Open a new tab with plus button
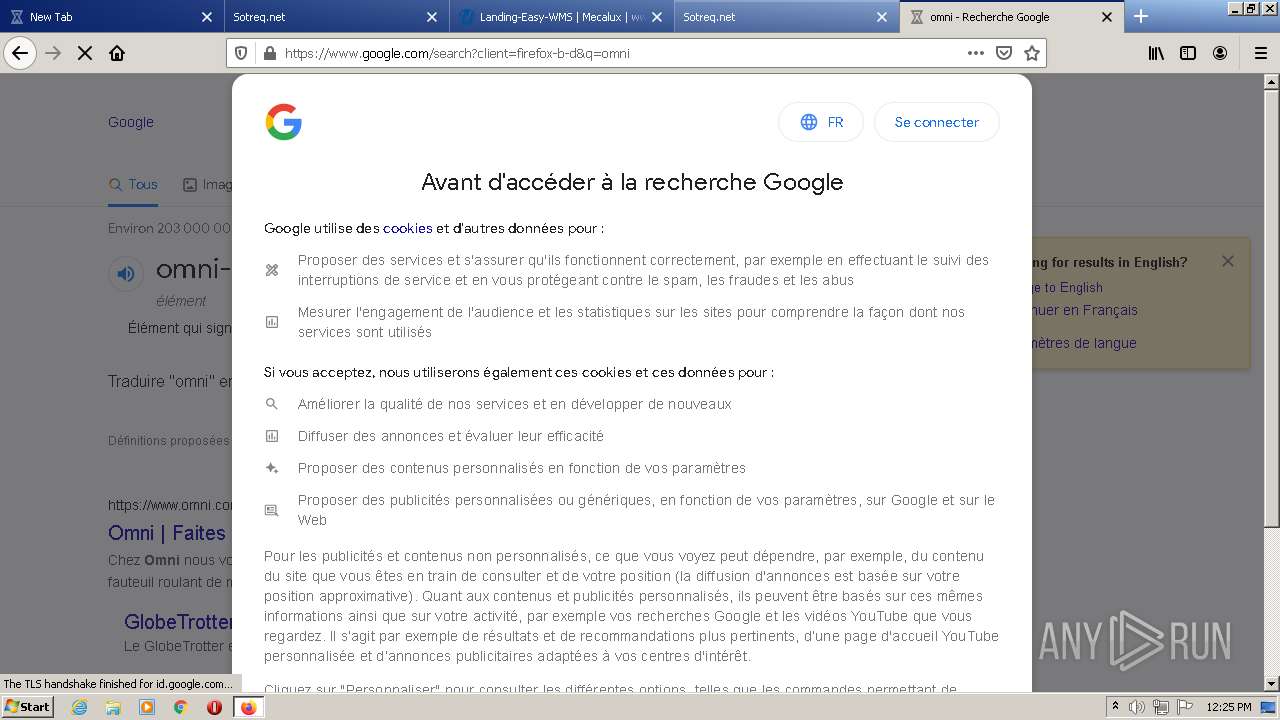The height and width of the screenshot is (720, 1280). (1141, 16)
